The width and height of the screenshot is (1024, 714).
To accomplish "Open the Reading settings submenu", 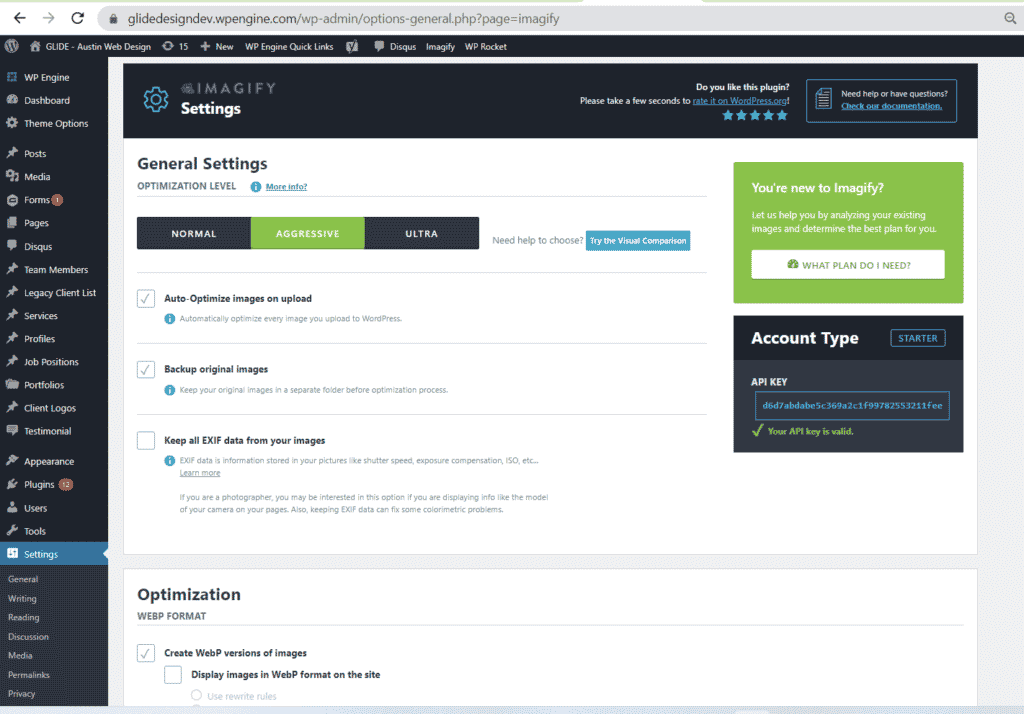I will click(x=24, y=617).
